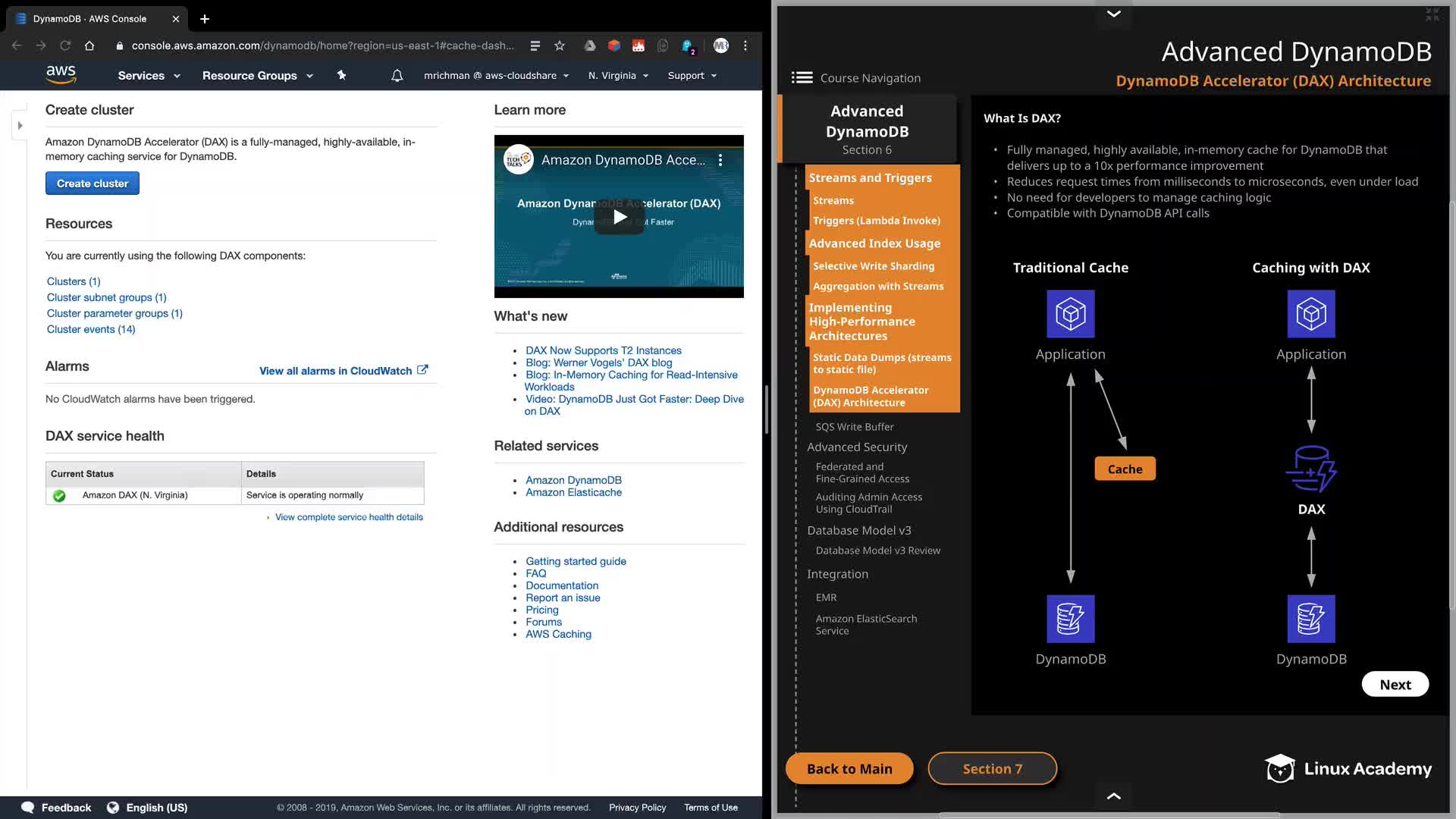Expand the left console side panel arrow
Viewport: 1456px width, 819px height.
click(20, 125)
